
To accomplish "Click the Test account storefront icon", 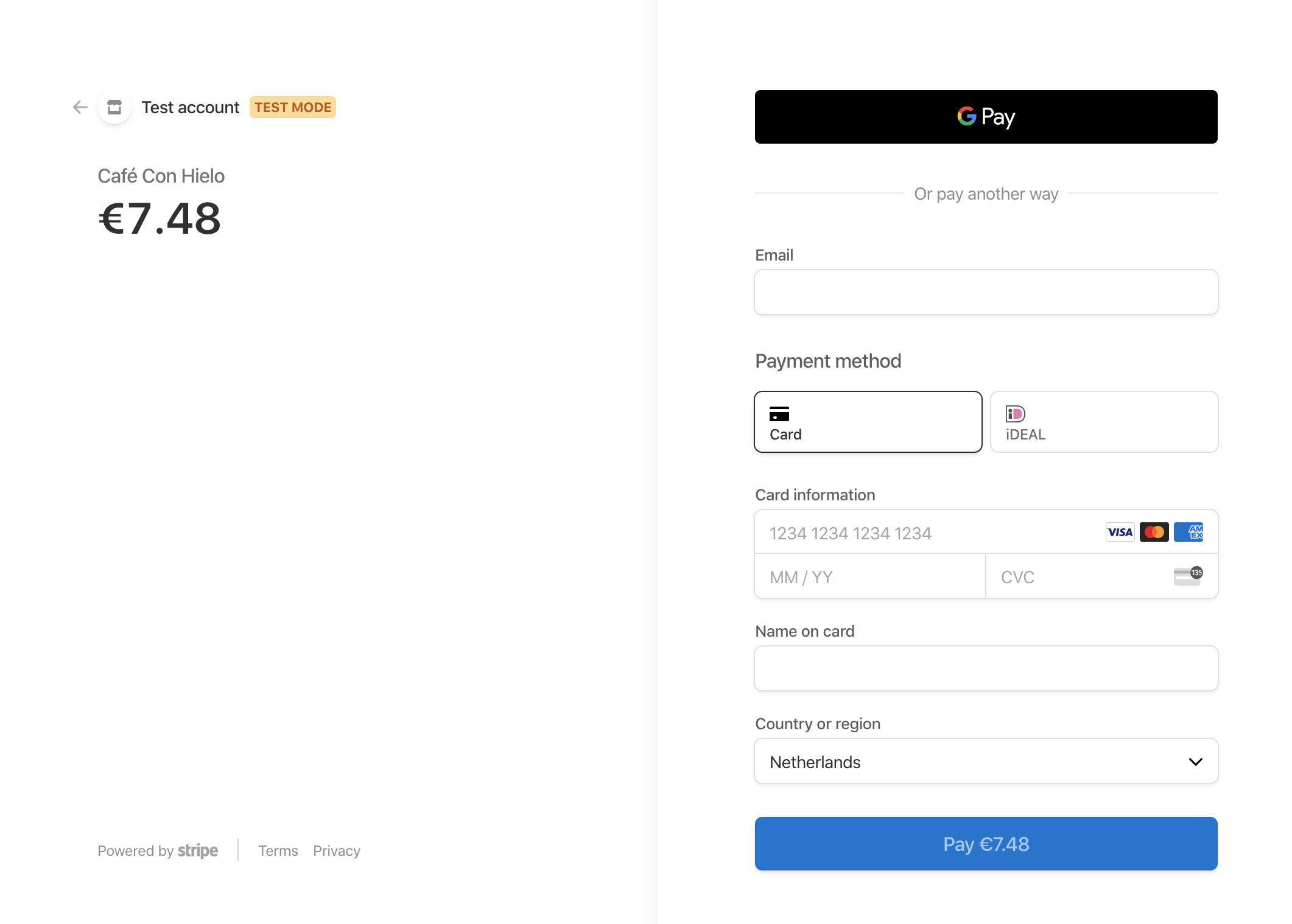I will pyautogui.click(x=114, y=107).
